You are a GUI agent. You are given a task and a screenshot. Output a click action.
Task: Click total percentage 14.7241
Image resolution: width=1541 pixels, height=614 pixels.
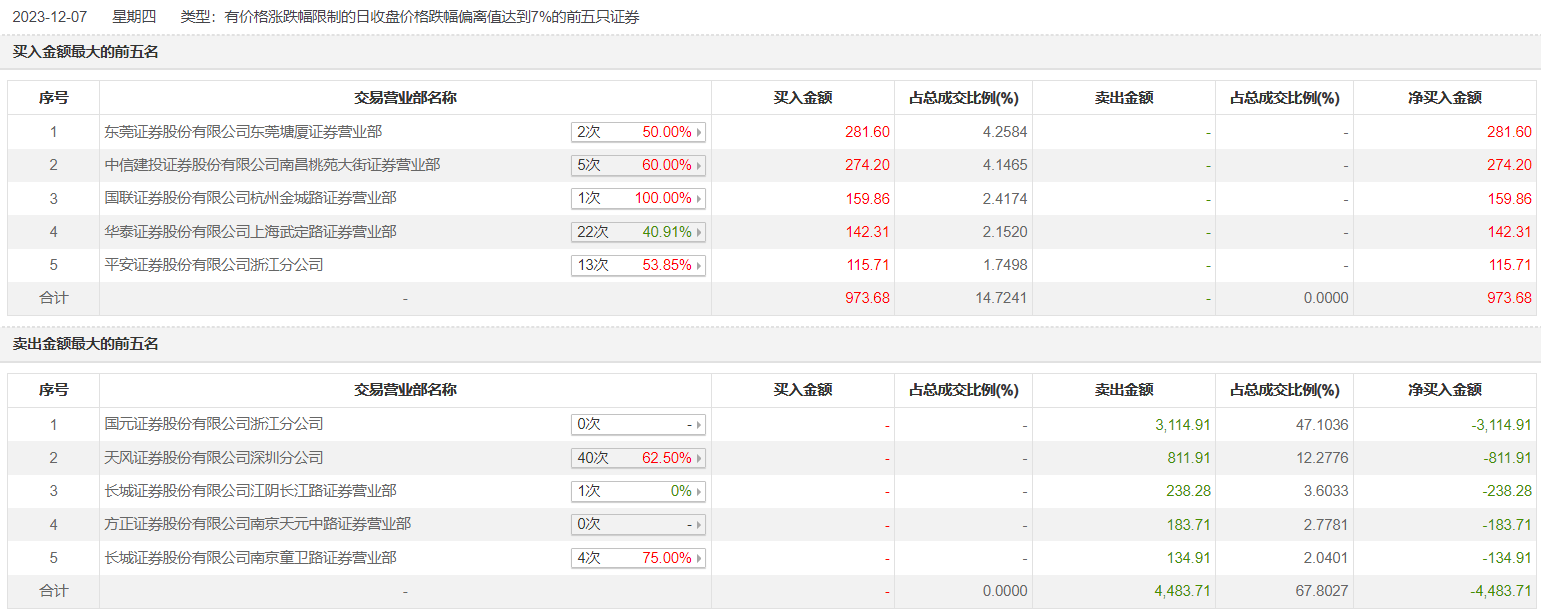(x=1000, y=298)
